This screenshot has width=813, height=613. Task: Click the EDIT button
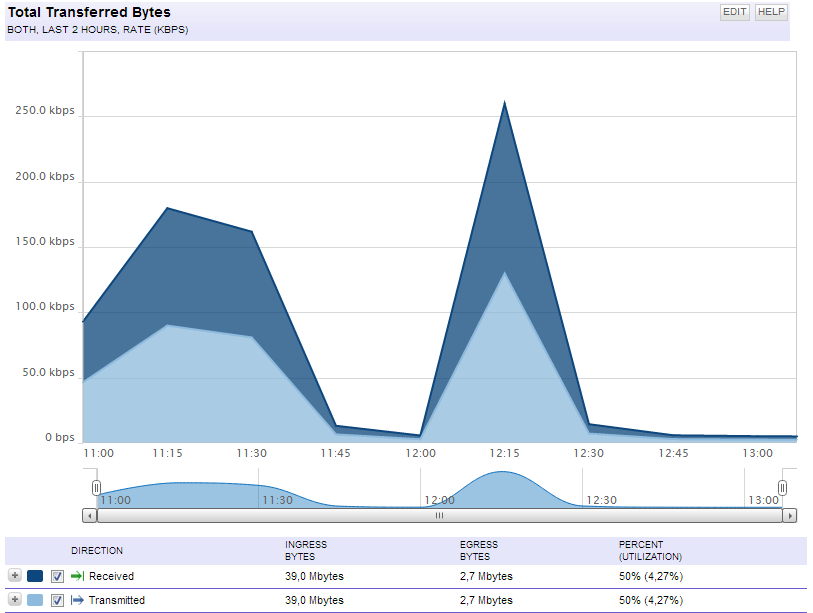tap(735, 12)
